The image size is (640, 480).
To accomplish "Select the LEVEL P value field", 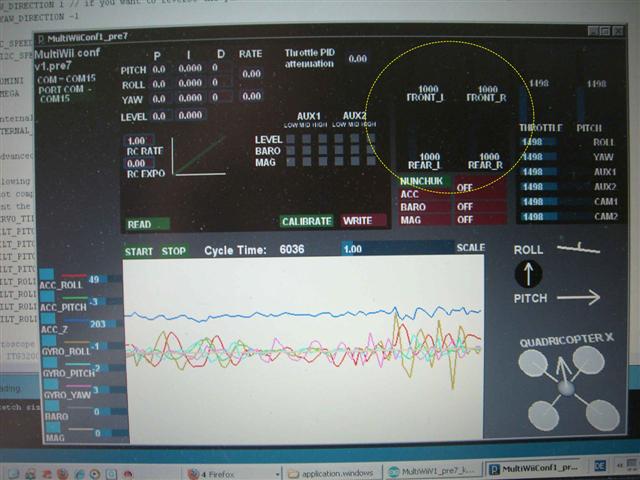I will (160, 116).
